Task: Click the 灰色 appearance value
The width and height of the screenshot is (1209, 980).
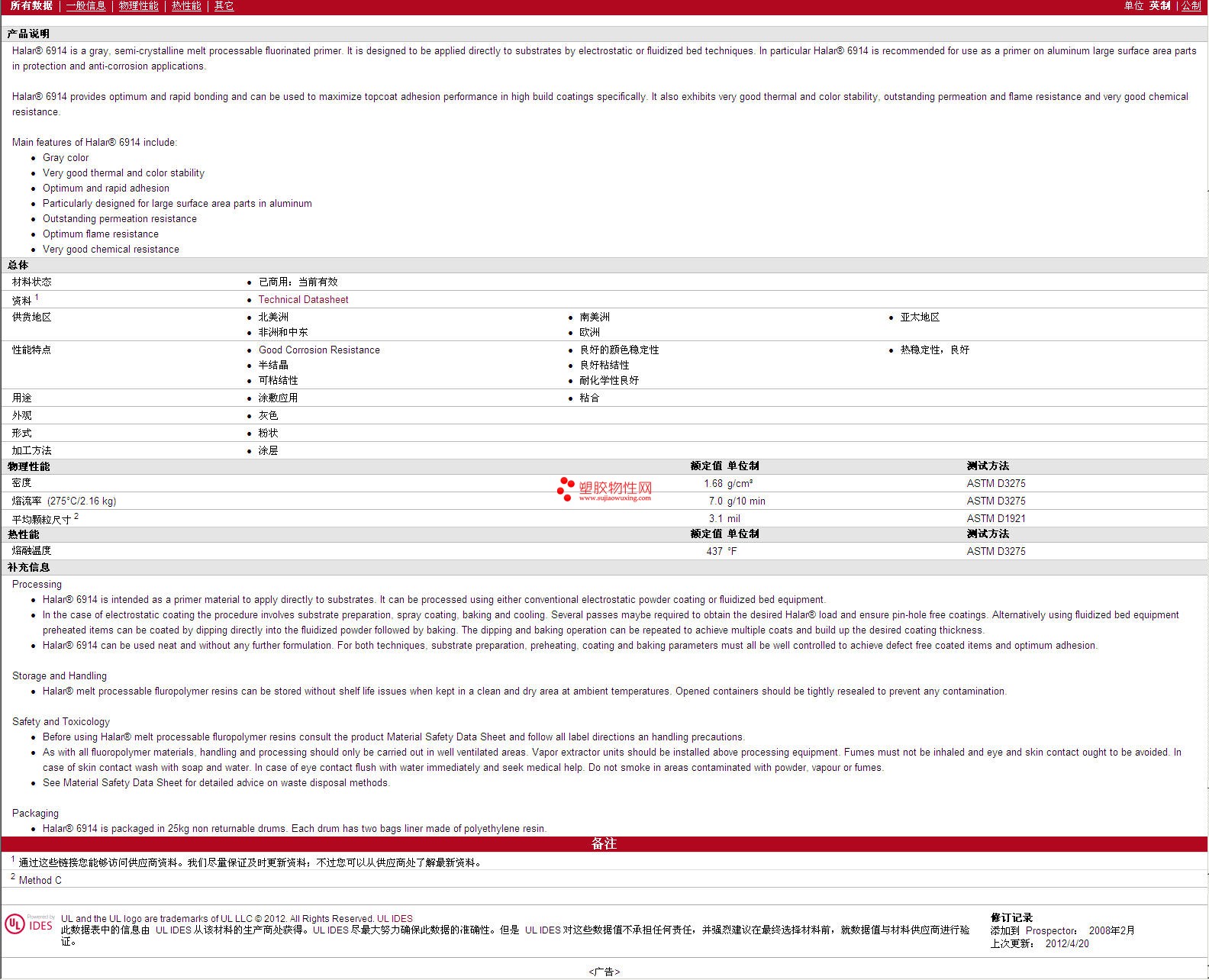Action: 268,416
